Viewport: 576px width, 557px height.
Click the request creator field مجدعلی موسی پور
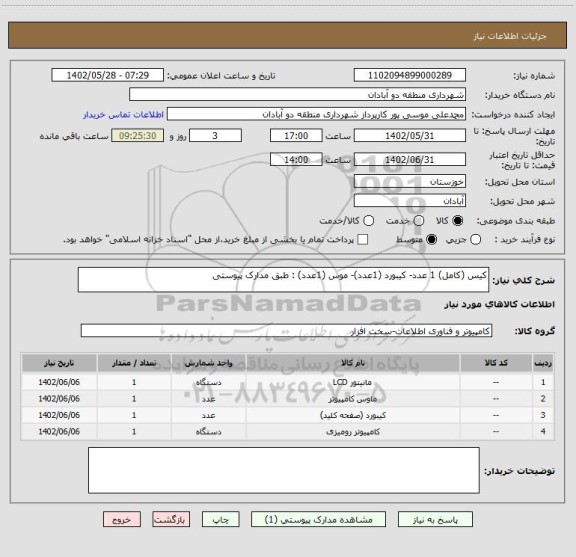(x=316, y=114)
